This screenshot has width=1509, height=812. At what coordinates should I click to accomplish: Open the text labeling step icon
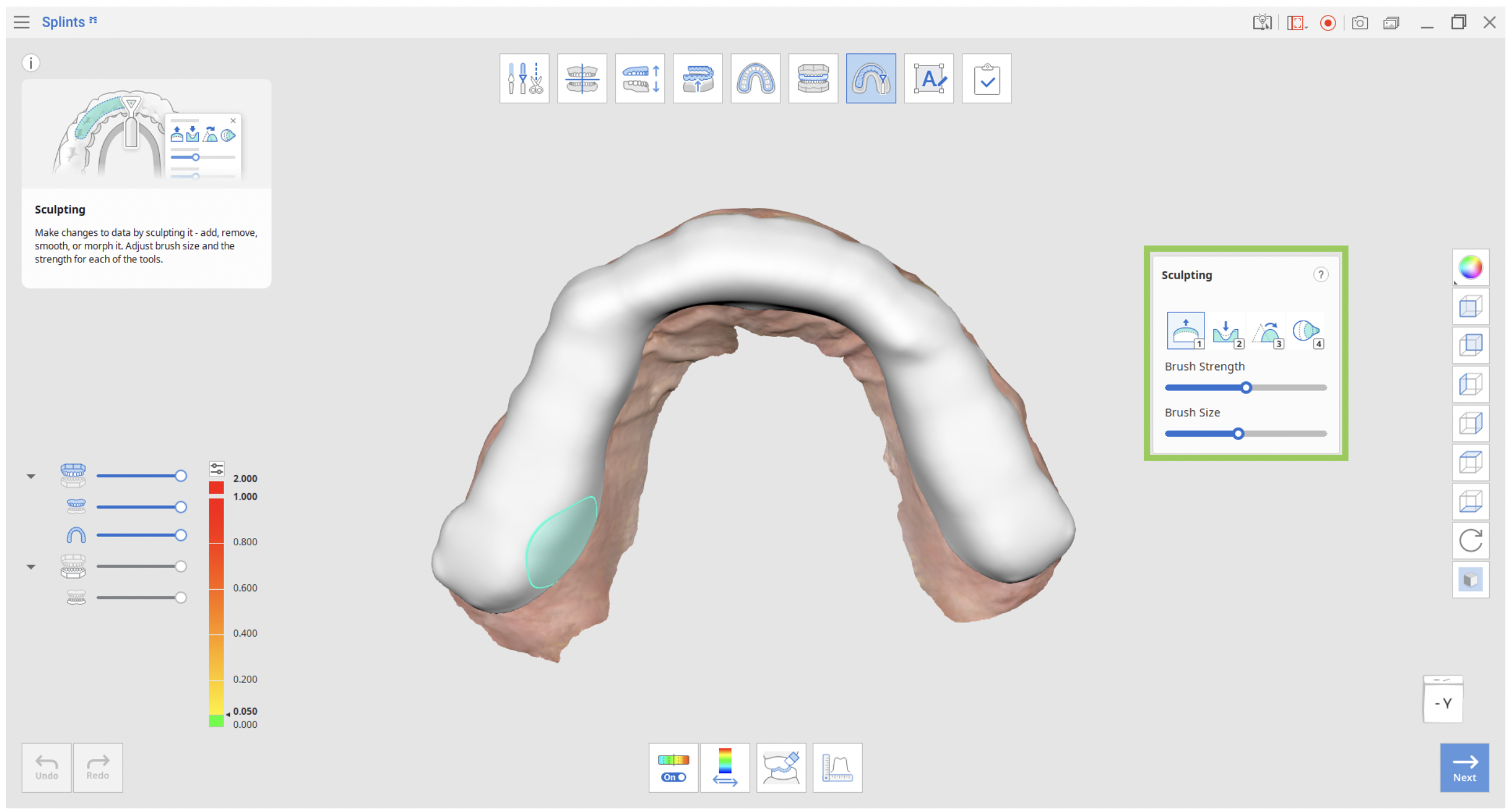928,79
